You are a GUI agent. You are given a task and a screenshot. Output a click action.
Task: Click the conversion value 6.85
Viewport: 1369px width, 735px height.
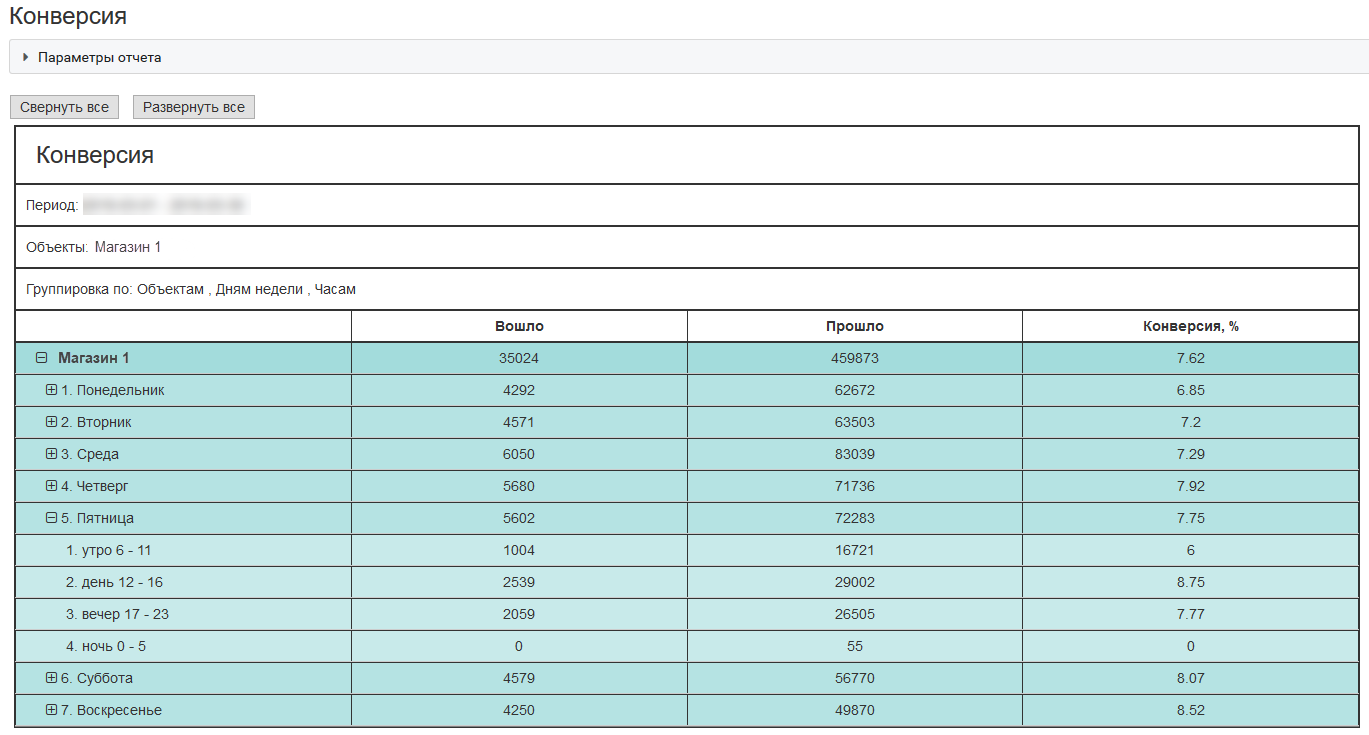[1191, 390]
